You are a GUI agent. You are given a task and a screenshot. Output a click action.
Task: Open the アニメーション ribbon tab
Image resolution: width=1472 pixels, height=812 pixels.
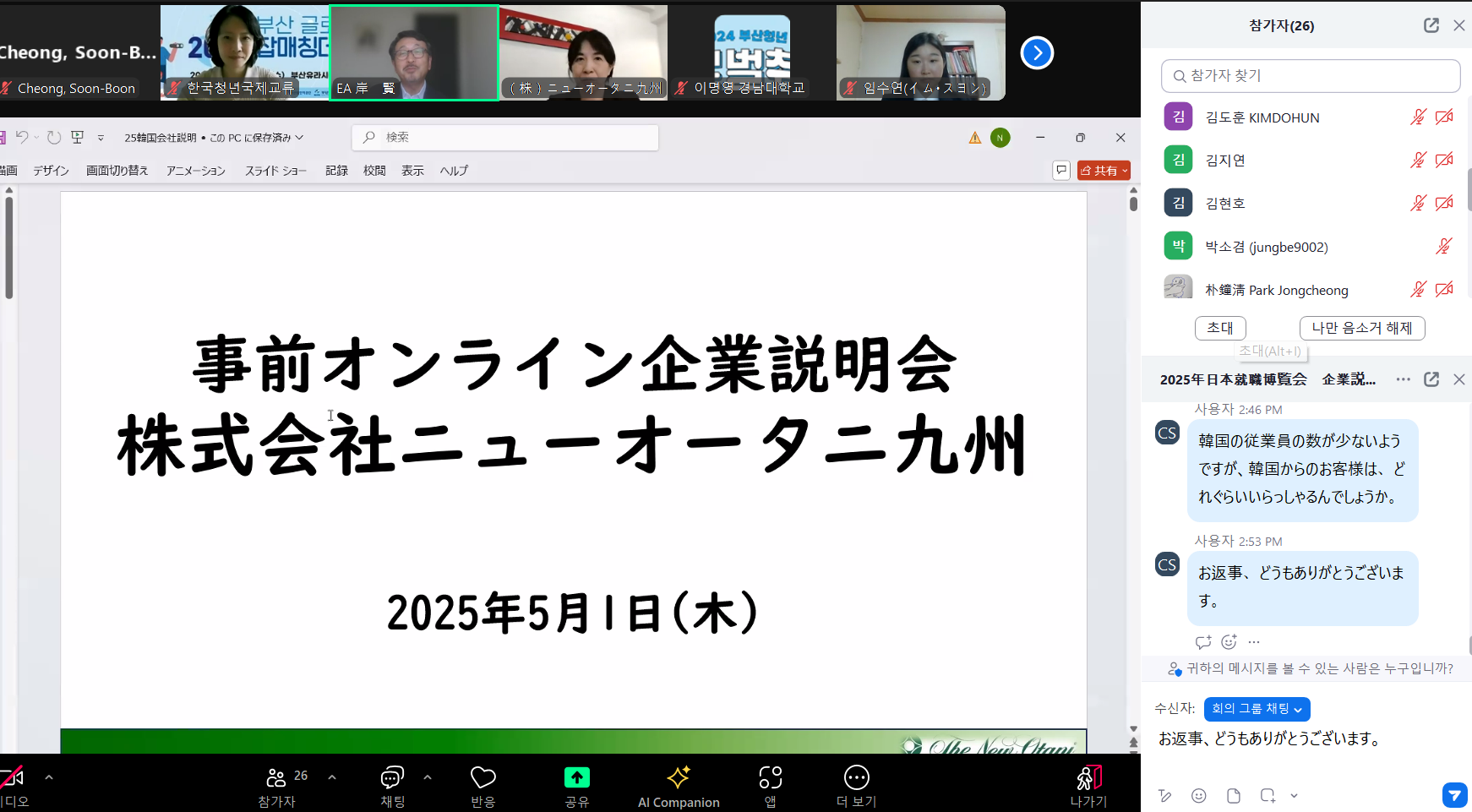point(195,171)
